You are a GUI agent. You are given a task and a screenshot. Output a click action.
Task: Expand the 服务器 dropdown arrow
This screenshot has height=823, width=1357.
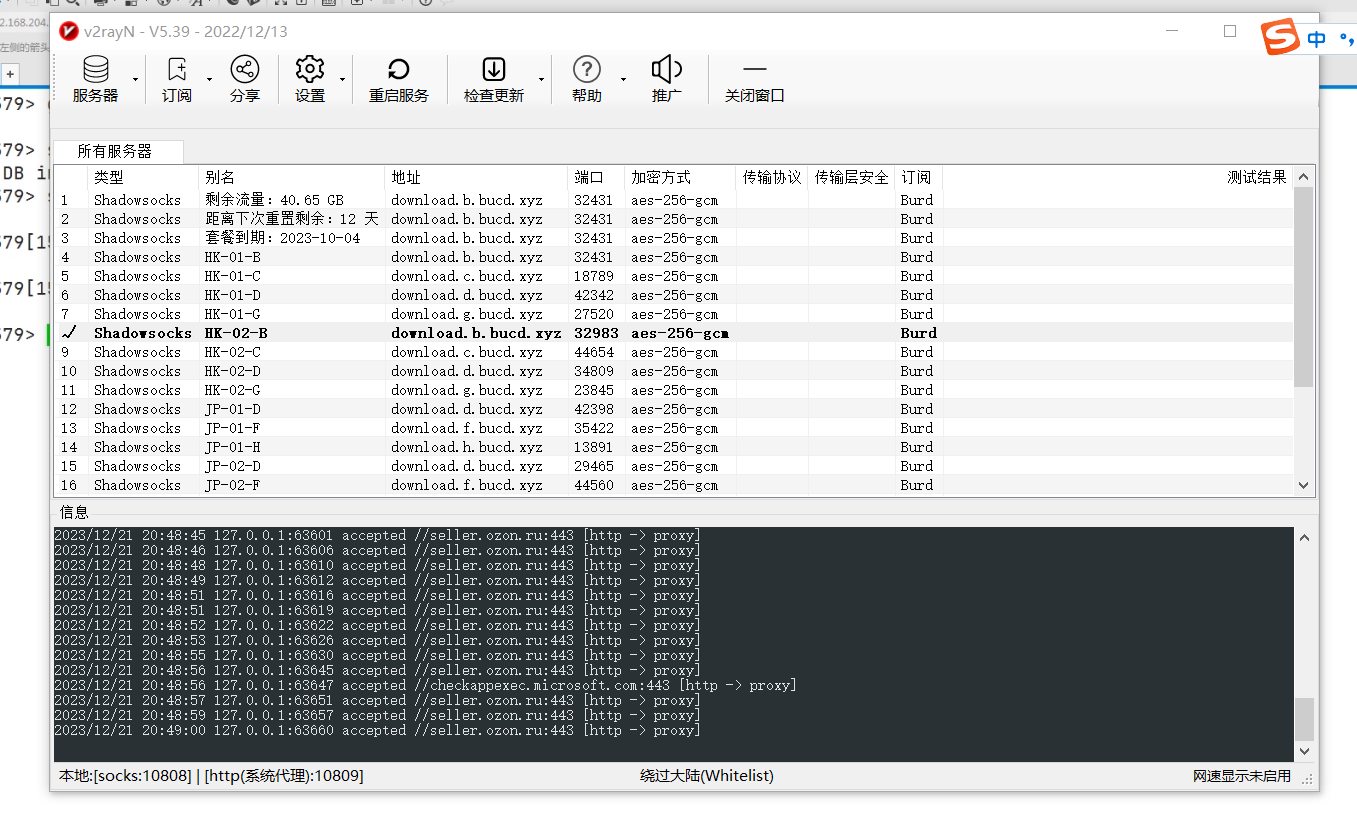pos(135,79)
